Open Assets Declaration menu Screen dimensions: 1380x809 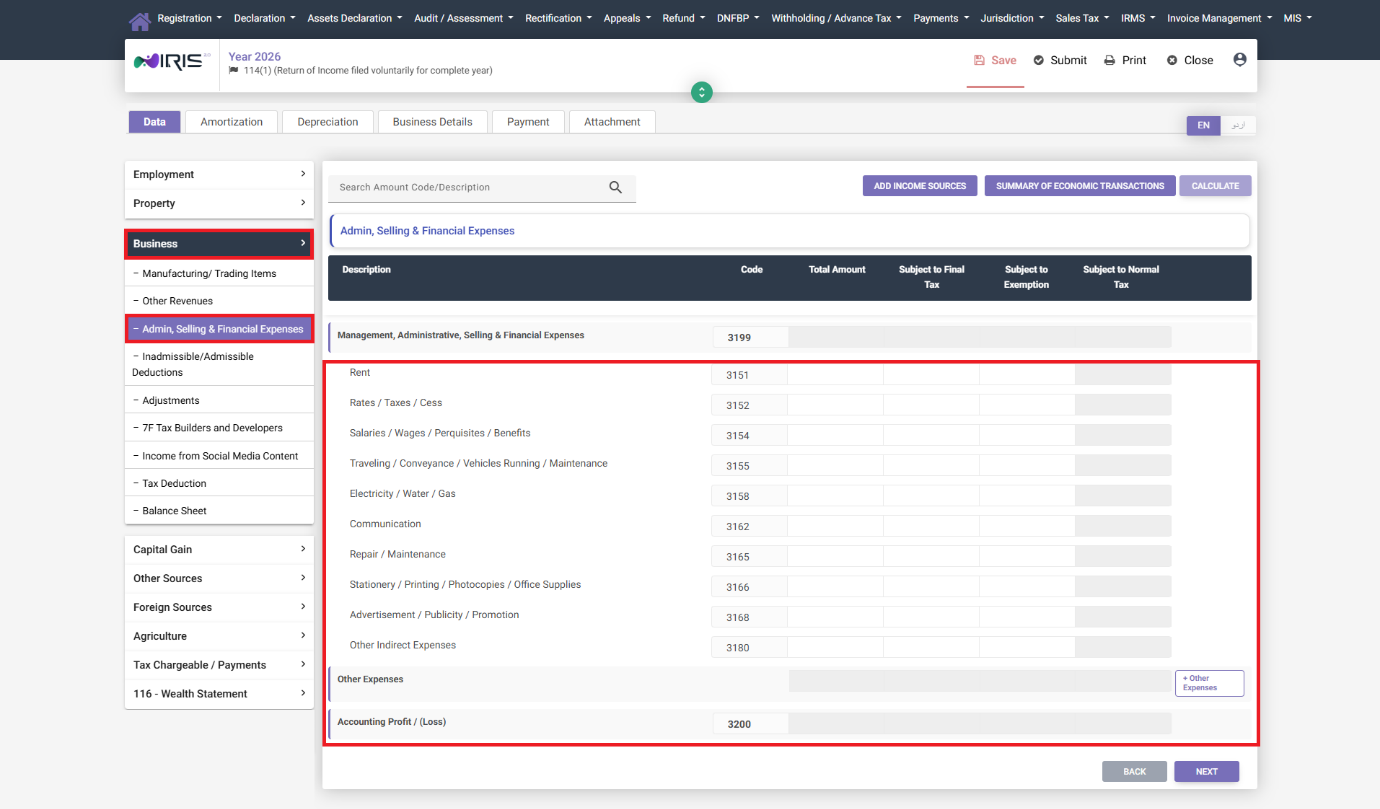[355, 18]
